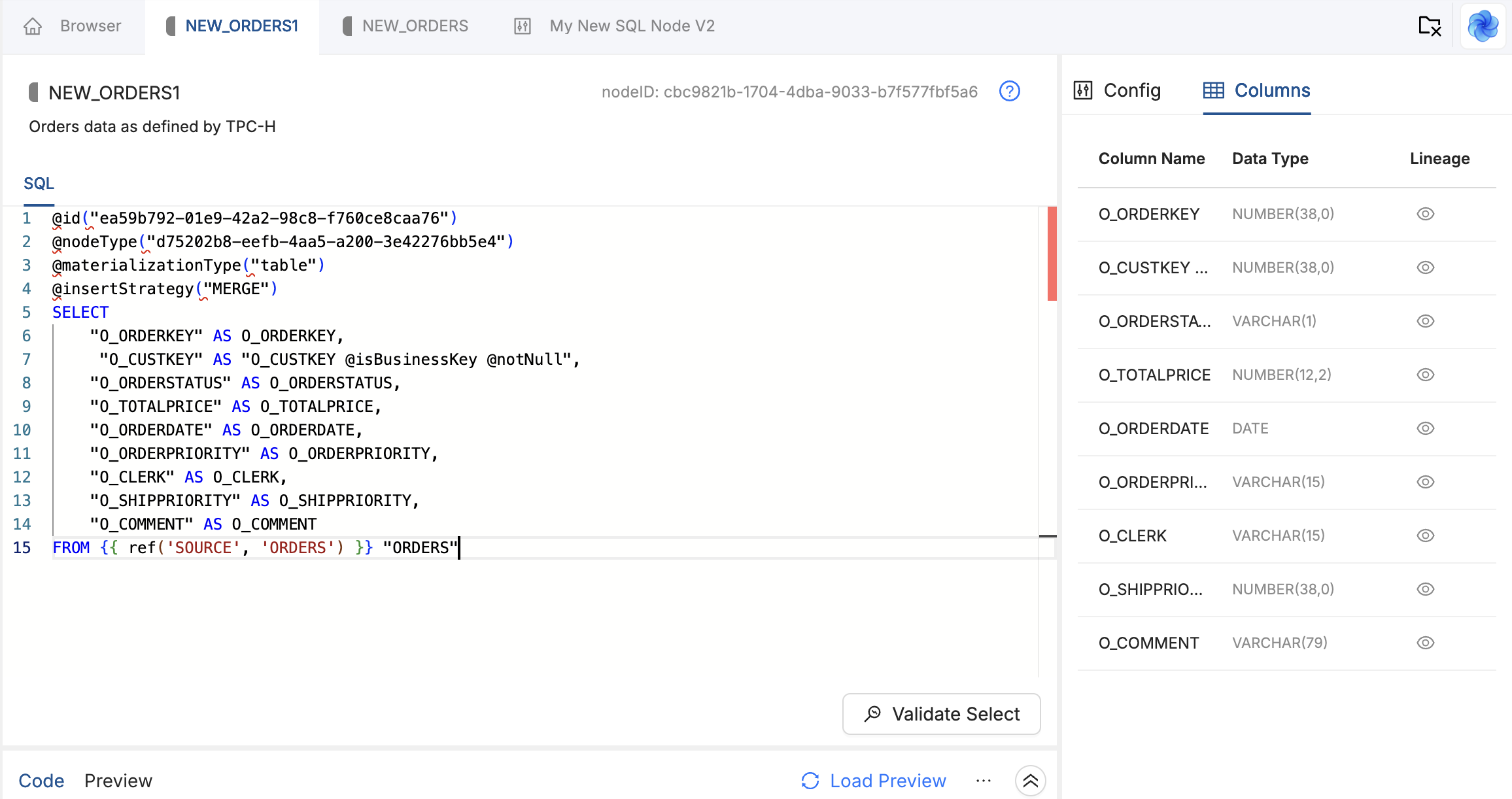
Task: Click the close-all-tabs folder icon
Action: point(1430,26)
